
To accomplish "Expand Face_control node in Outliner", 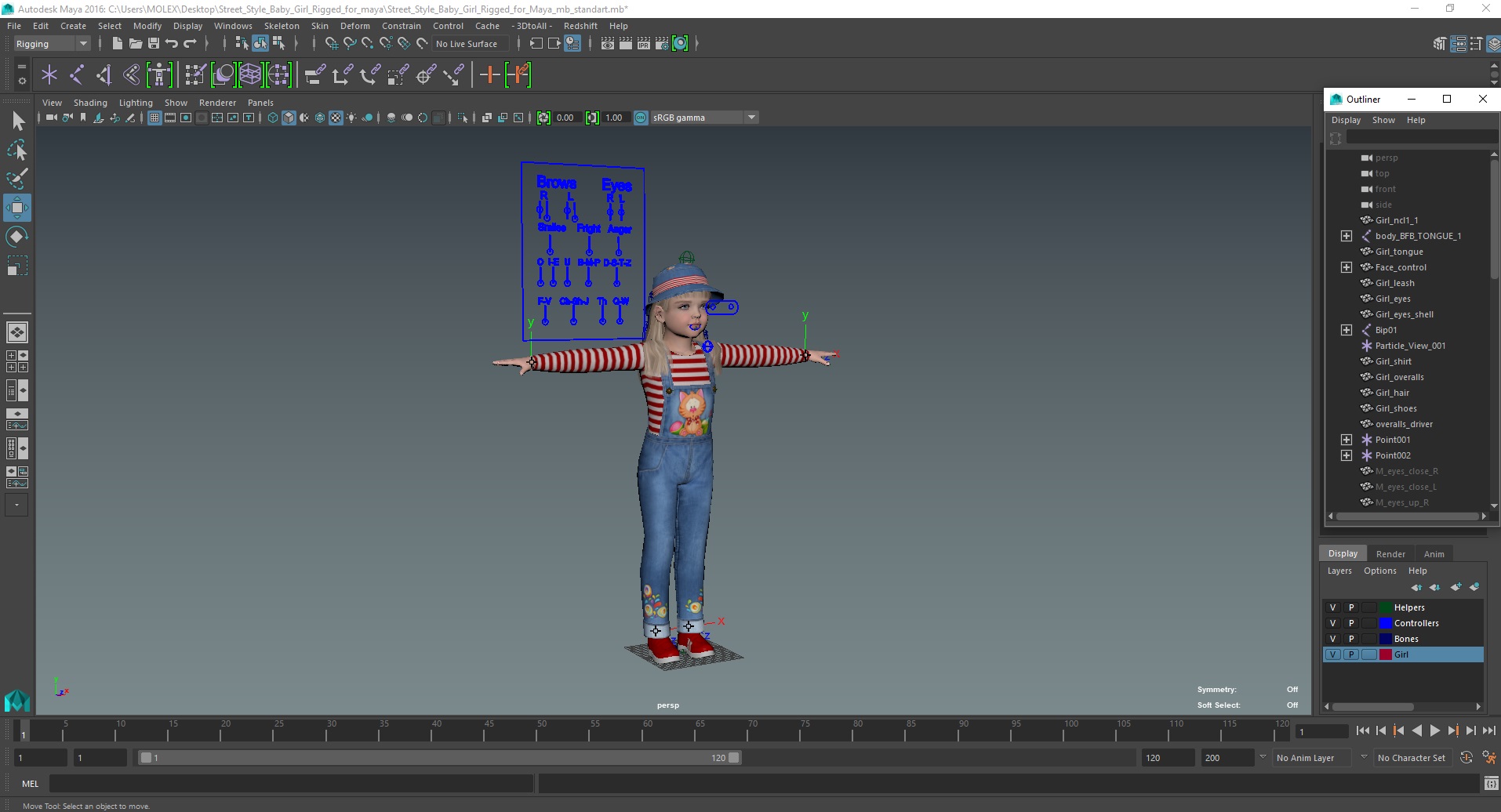I will pyautogui.click(x=1347, y=267).
